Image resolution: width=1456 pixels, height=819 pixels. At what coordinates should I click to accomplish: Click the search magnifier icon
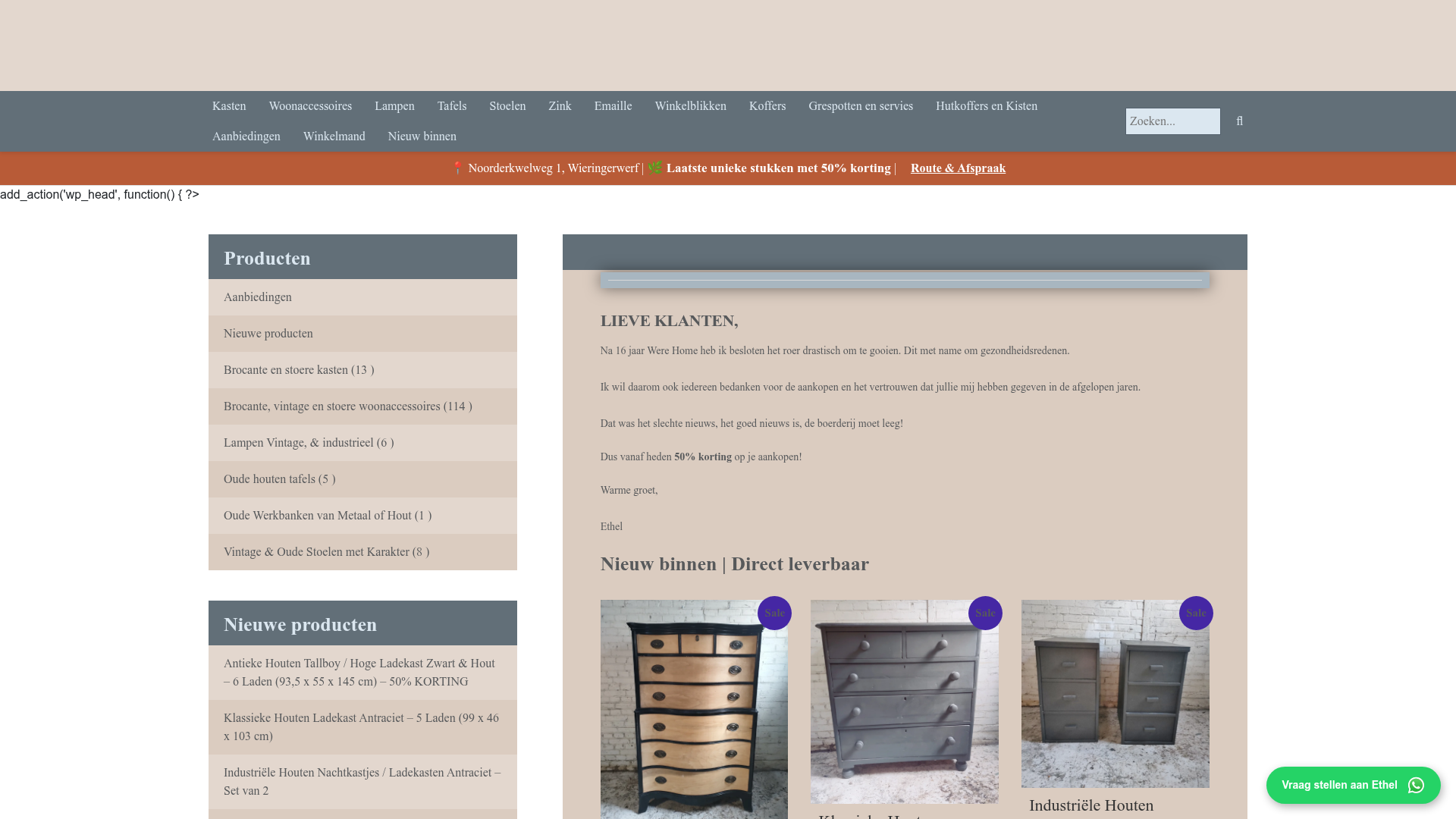(1239, 121)
